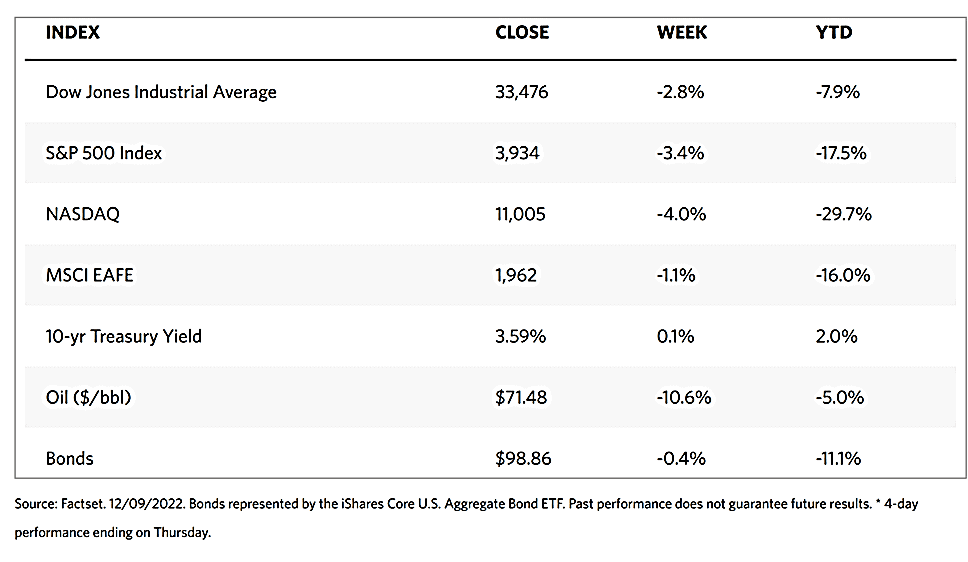Click the Oil ($/bbl) row label
This screenshot has width=968, height=562.
[x=89, y=397]
